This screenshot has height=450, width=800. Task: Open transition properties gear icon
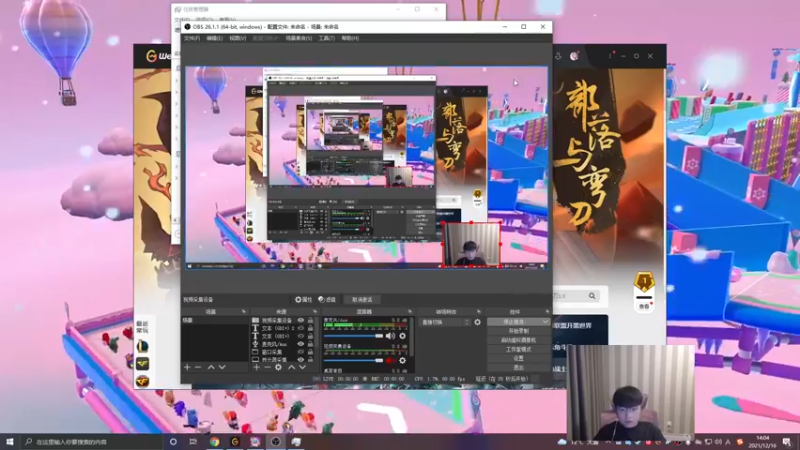point(478,322)
